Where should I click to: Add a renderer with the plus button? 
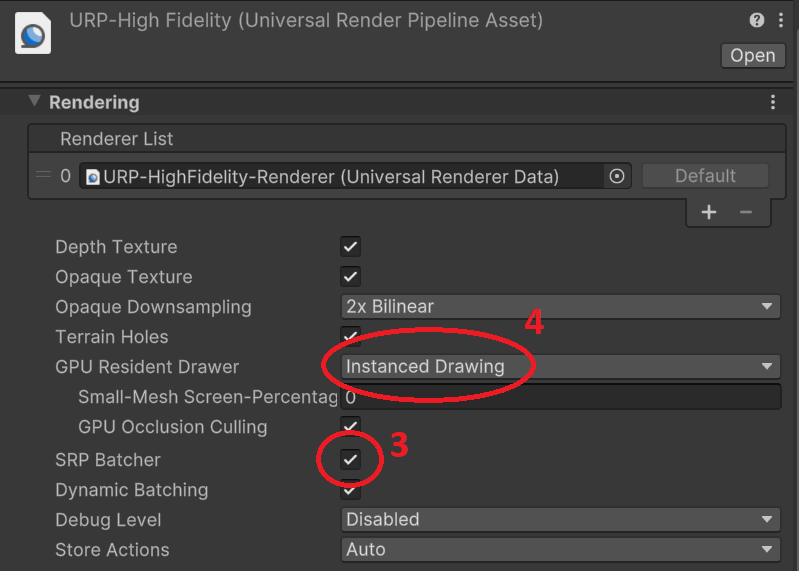click(708, 212)
